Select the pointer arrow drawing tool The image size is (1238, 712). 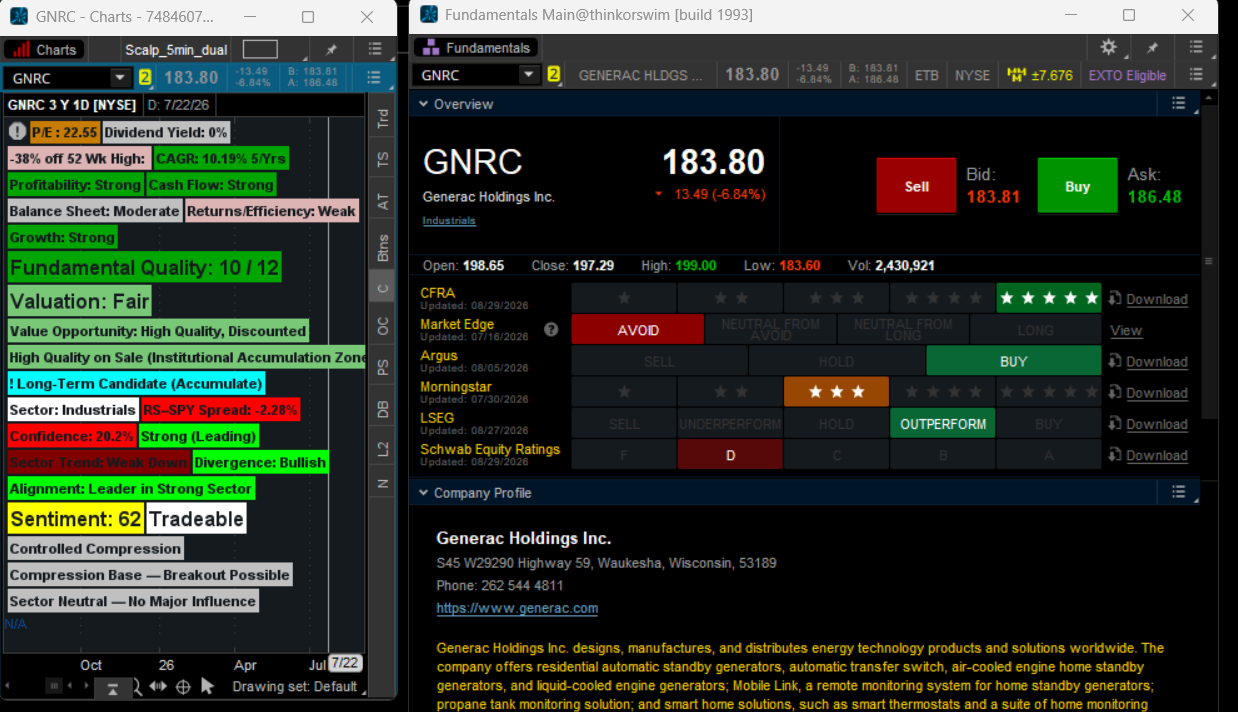[207, 686]
